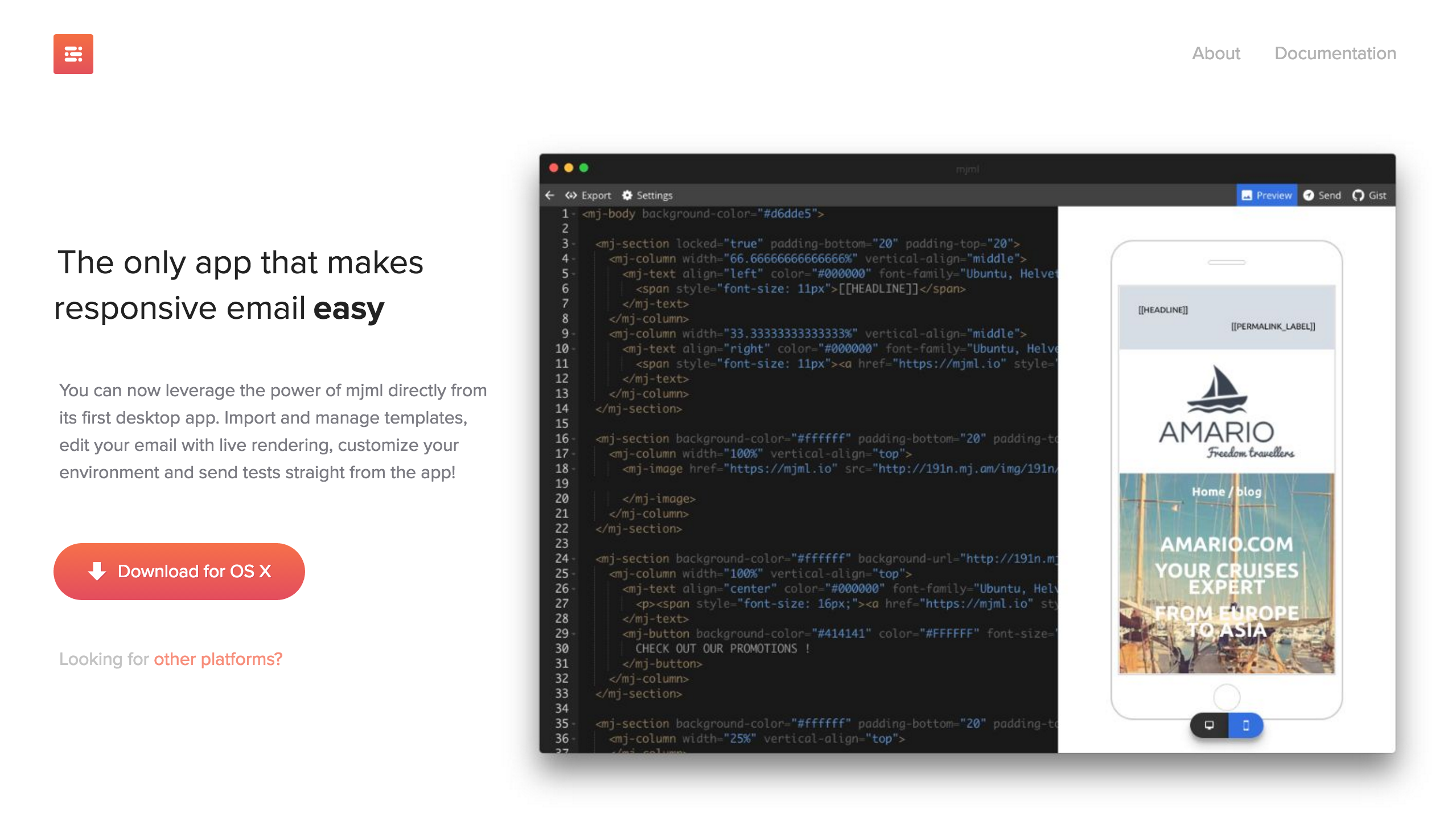Screen dimensions: 1456x813
Task: Open the Export menu in mjml app
Action: 595,195
